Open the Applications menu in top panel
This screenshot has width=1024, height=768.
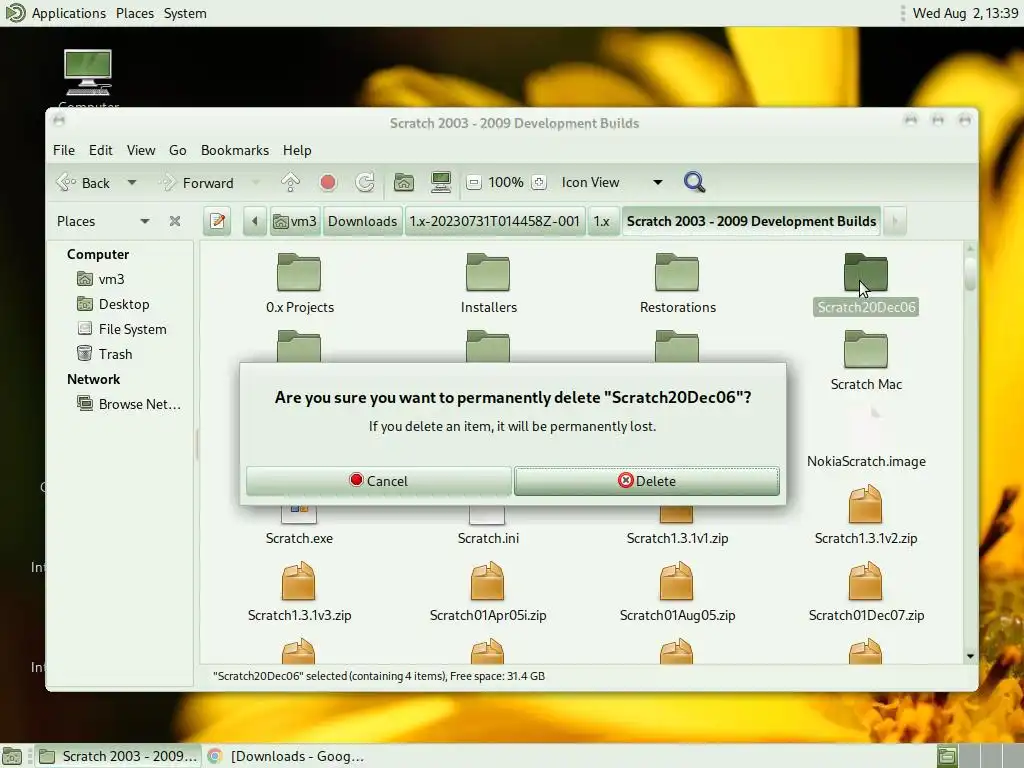(x=69, y=13)
